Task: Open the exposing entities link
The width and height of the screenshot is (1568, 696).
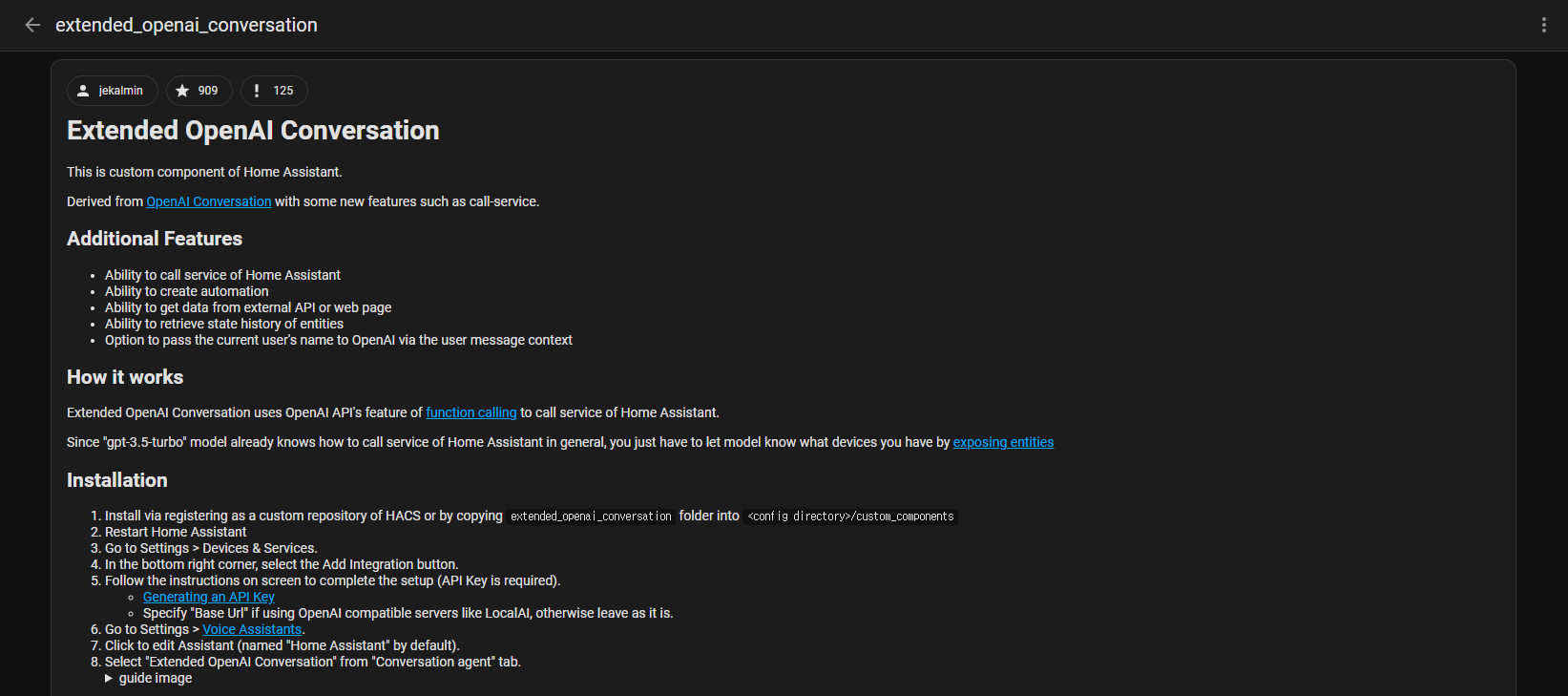Action: click(1003, 442)
